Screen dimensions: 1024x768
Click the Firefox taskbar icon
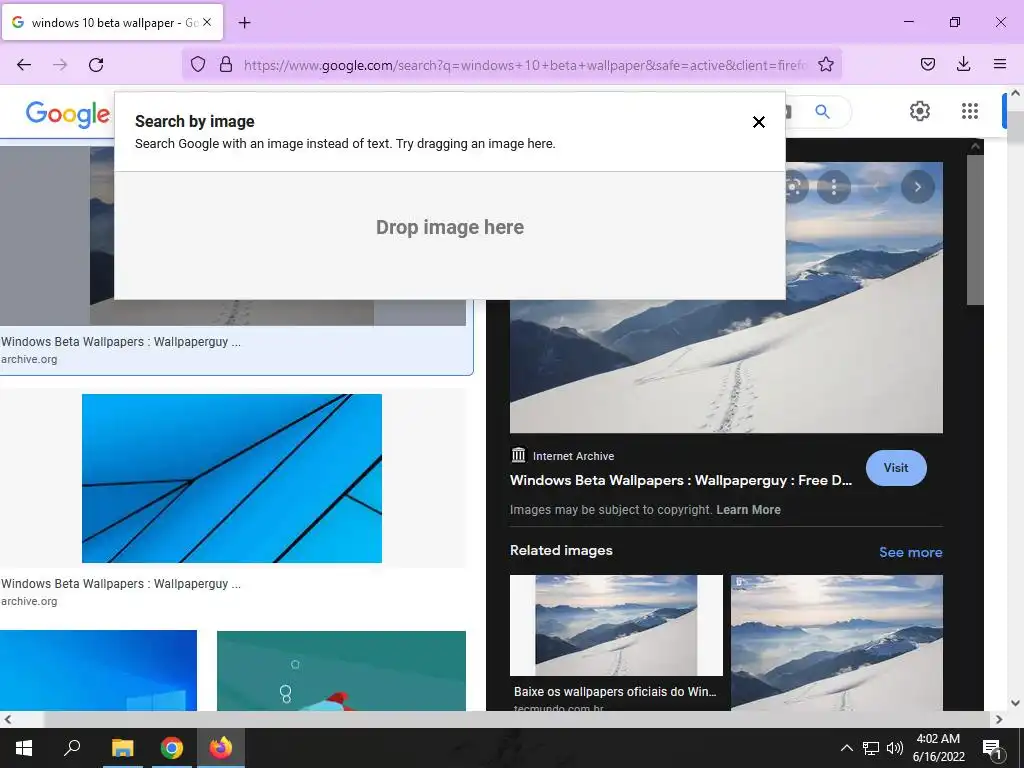pyautogui.click(x=221, y=748)
